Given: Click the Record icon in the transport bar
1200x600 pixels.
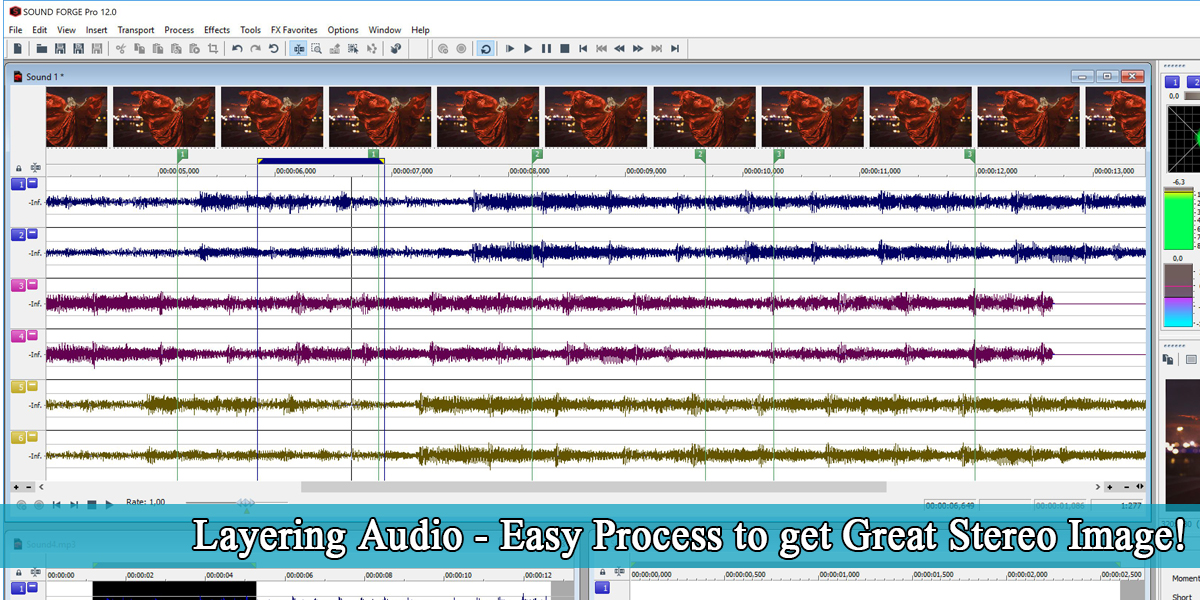Looking at the screenshot, I should [x=461, y=48].
